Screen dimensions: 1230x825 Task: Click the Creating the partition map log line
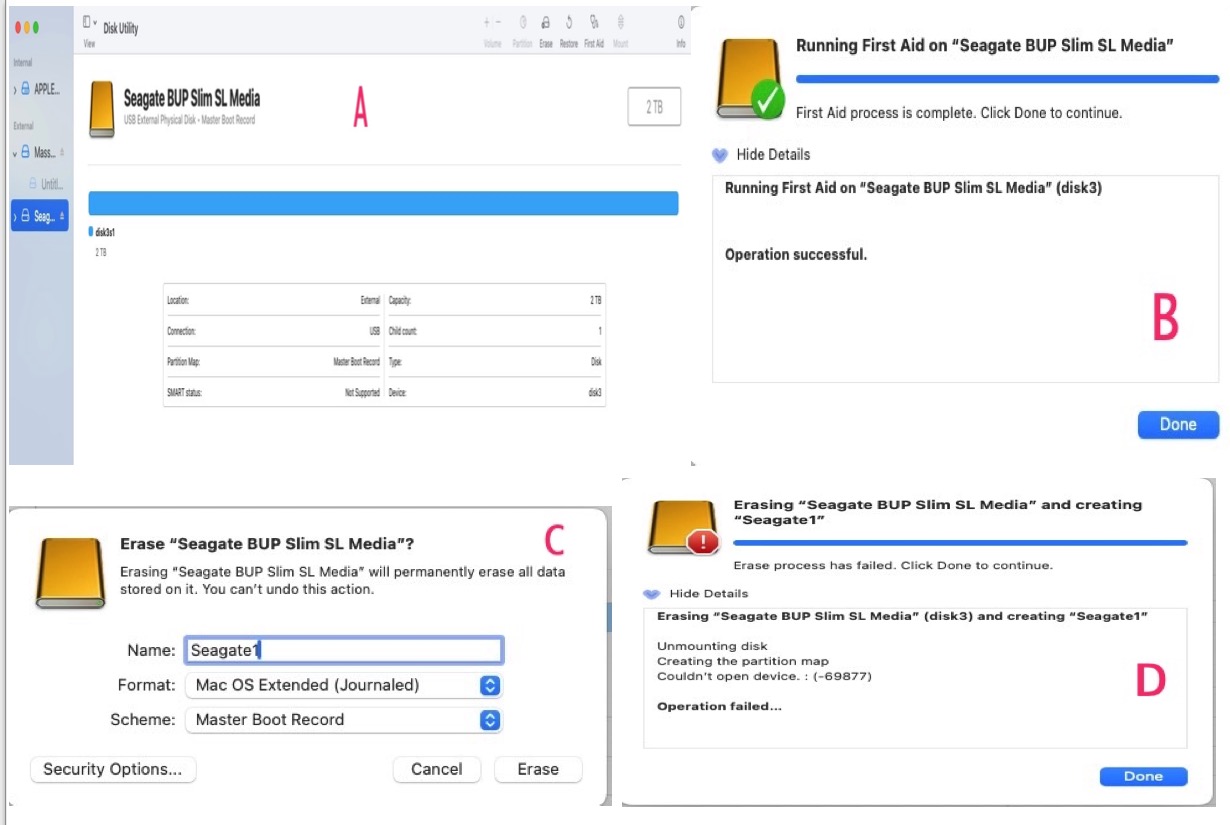tap(743, 662)
